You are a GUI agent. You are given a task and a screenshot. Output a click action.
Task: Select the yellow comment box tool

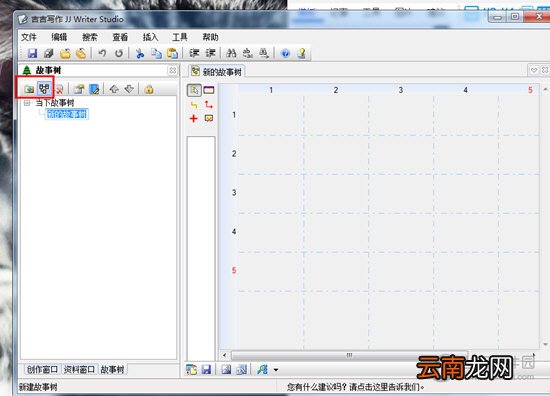coord(209,119)
